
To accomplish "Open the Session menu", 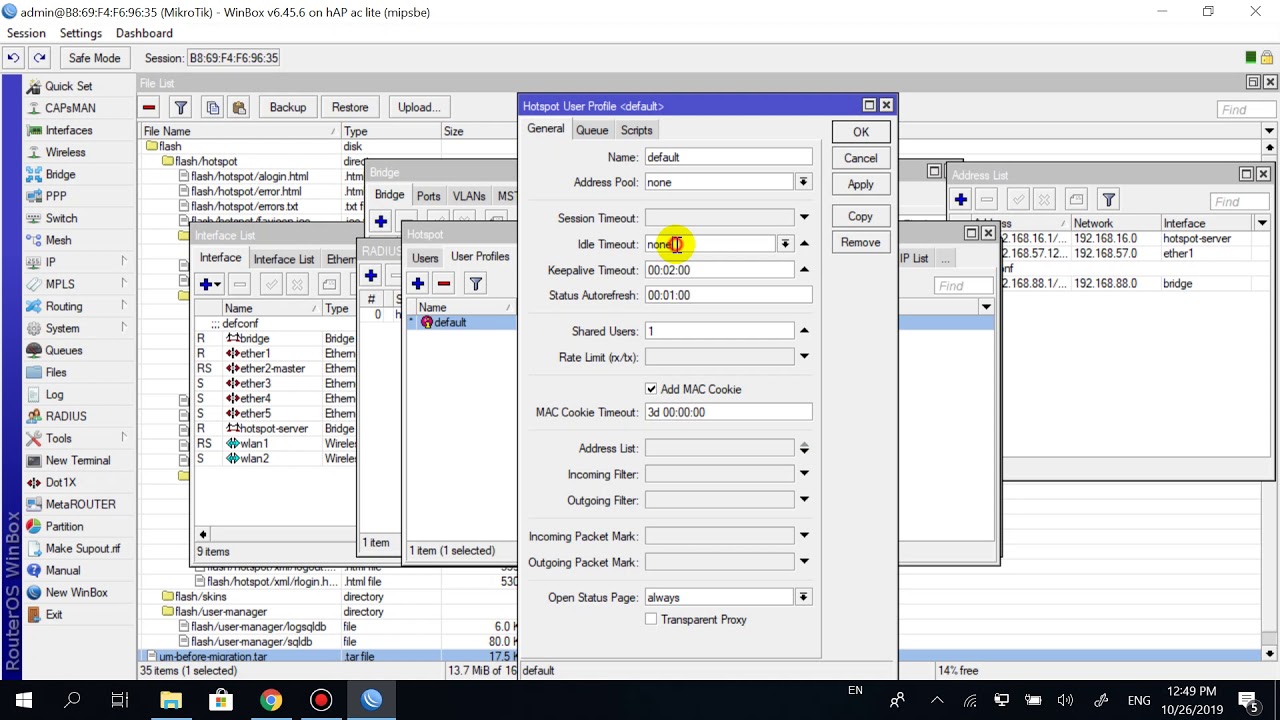I will pos(26,33).
